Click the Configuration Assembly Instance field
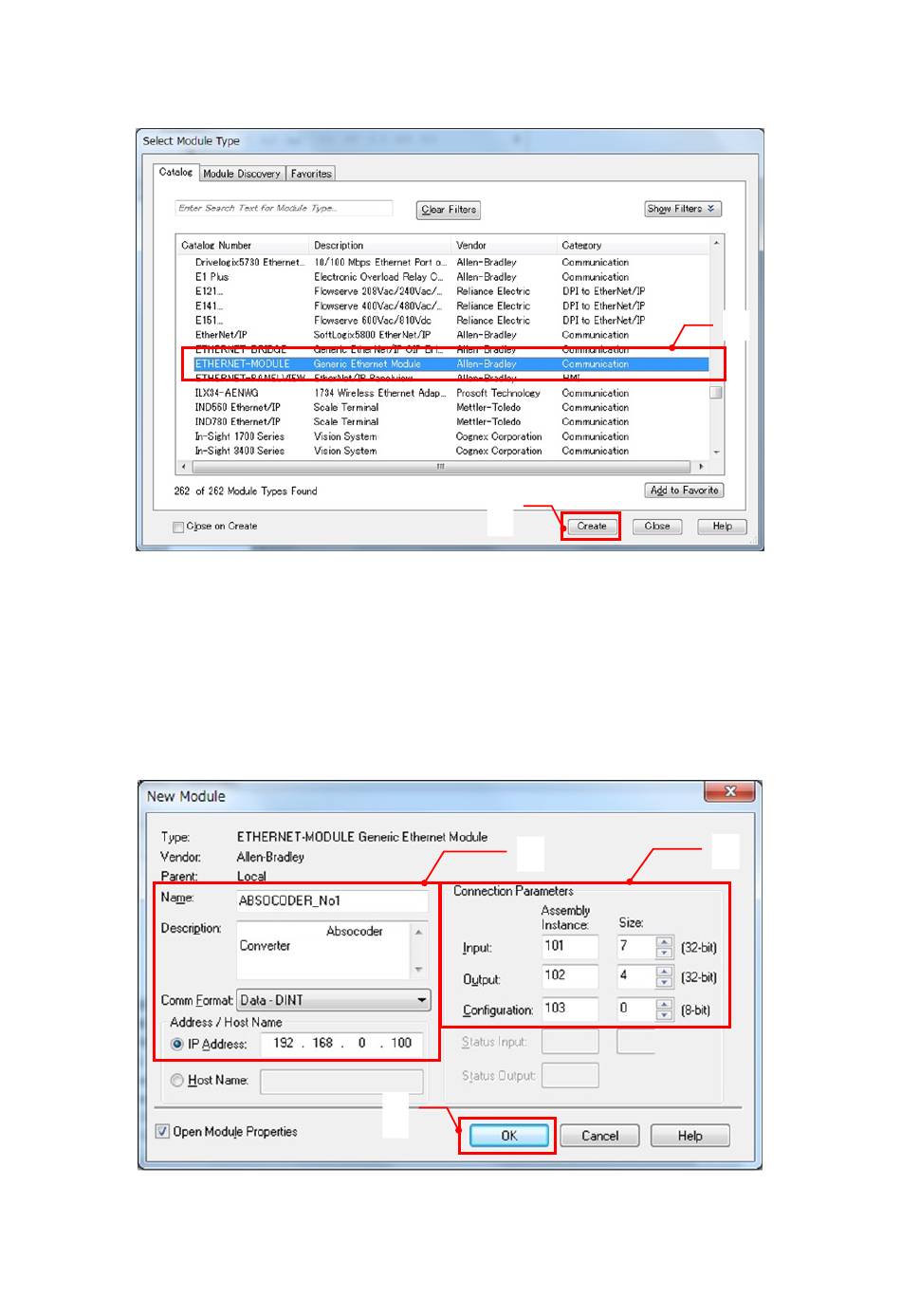This screenshot has height=1316, width=901. 570,1010
